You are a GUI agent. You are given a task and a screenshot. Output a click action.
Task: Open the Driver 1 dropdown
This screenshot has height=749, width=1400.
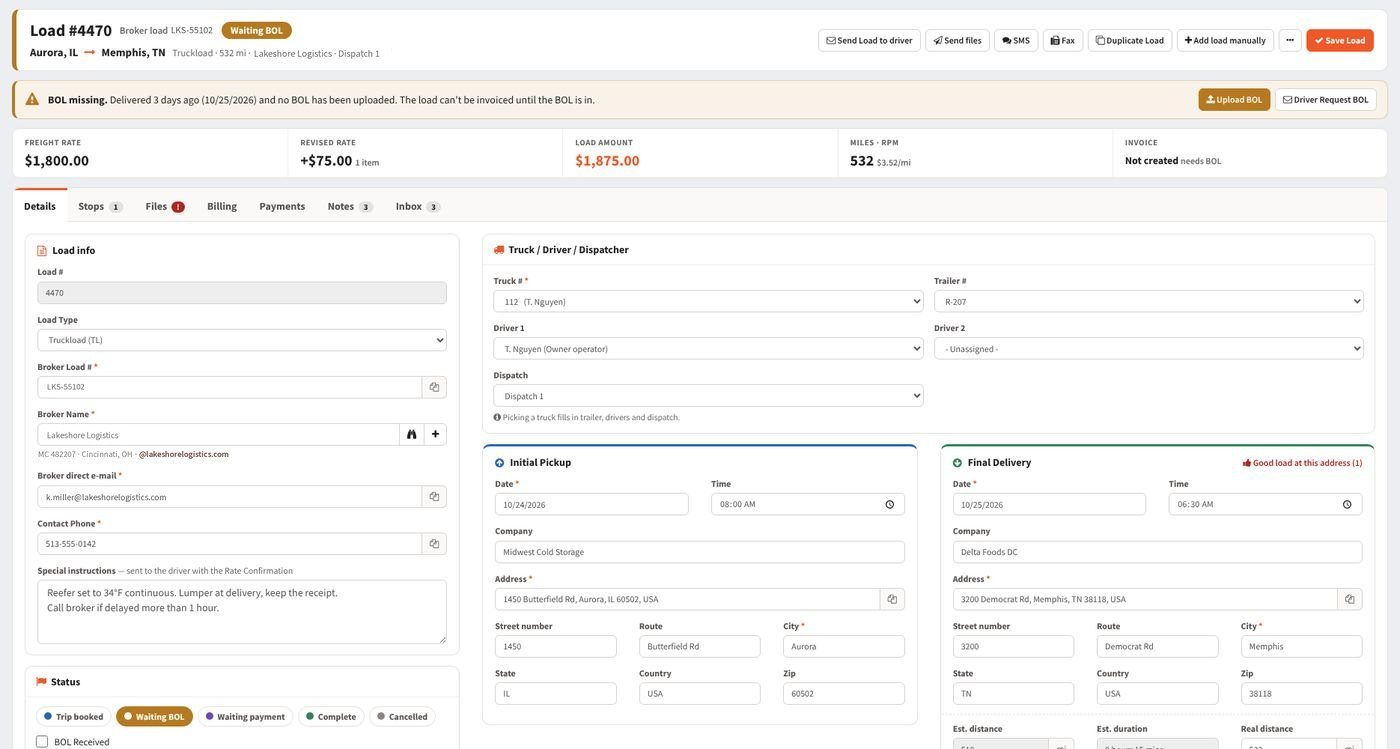[708, 349]
